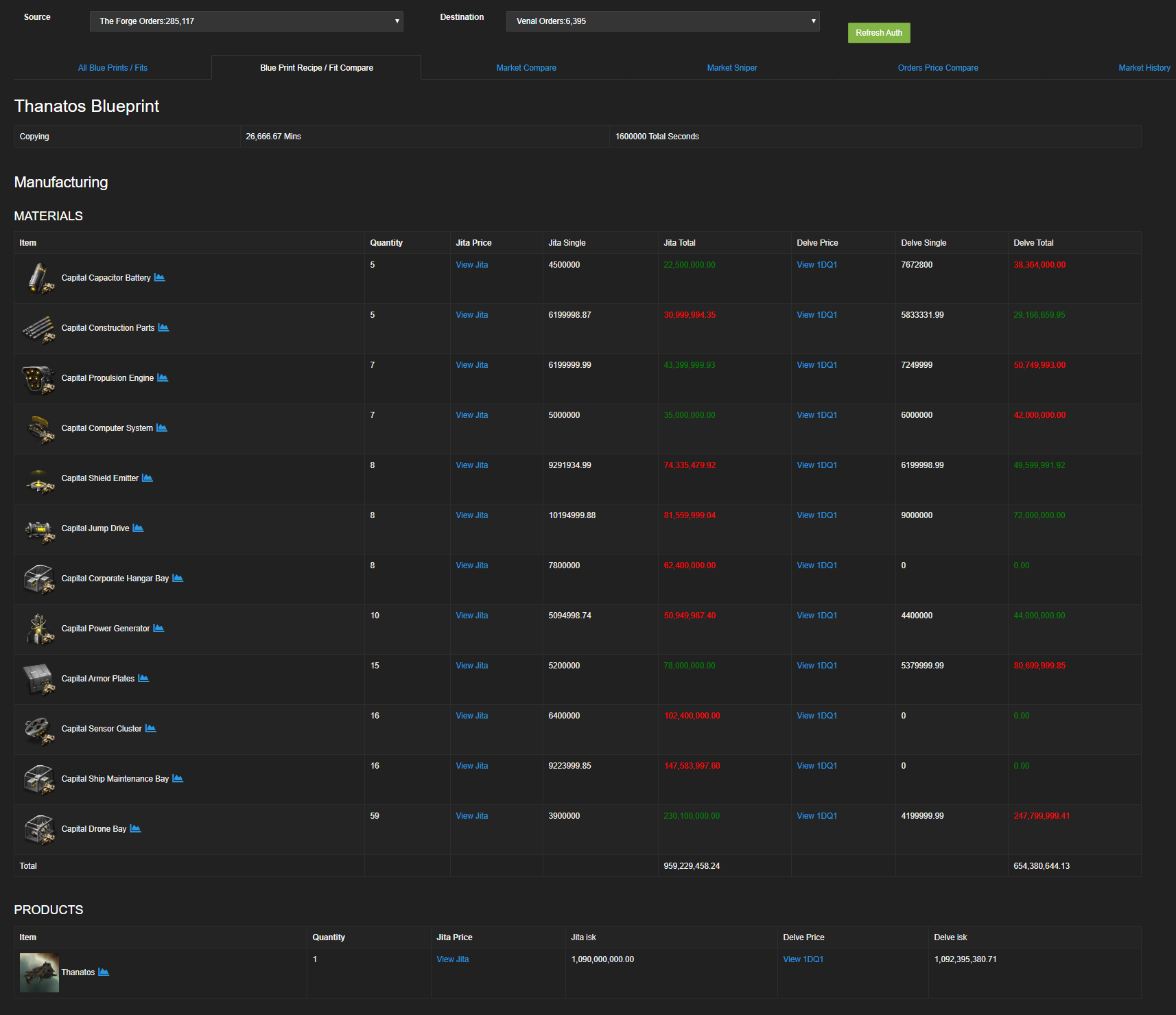The image size is (1176, 1015).
Task: Open chart icon for Capital Drone Bay
Action: point(135,828)
